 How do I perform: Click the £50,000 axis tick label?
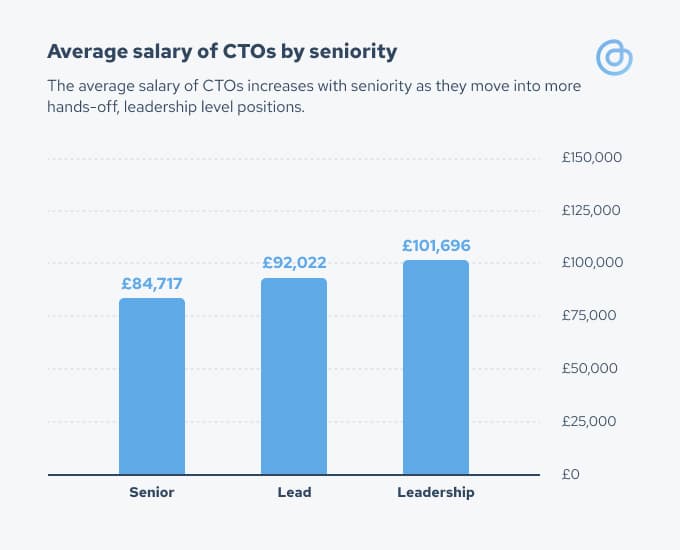click(589, 368)
